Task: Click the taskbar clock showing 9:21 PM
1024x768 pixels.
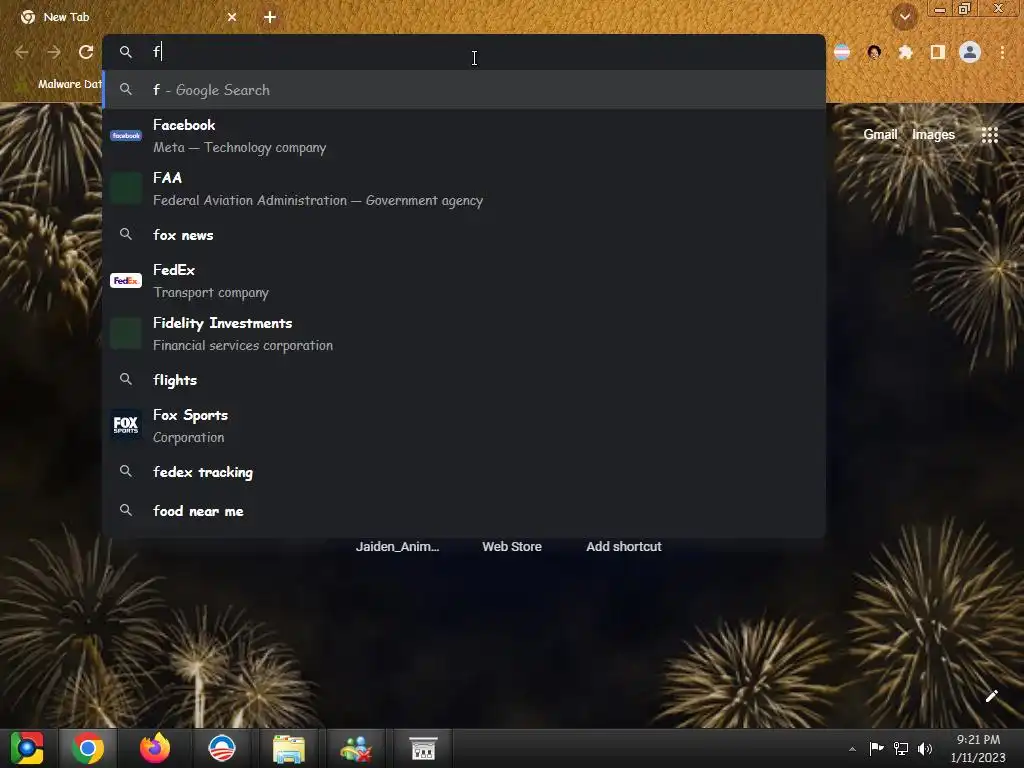Action: [978, 748]
